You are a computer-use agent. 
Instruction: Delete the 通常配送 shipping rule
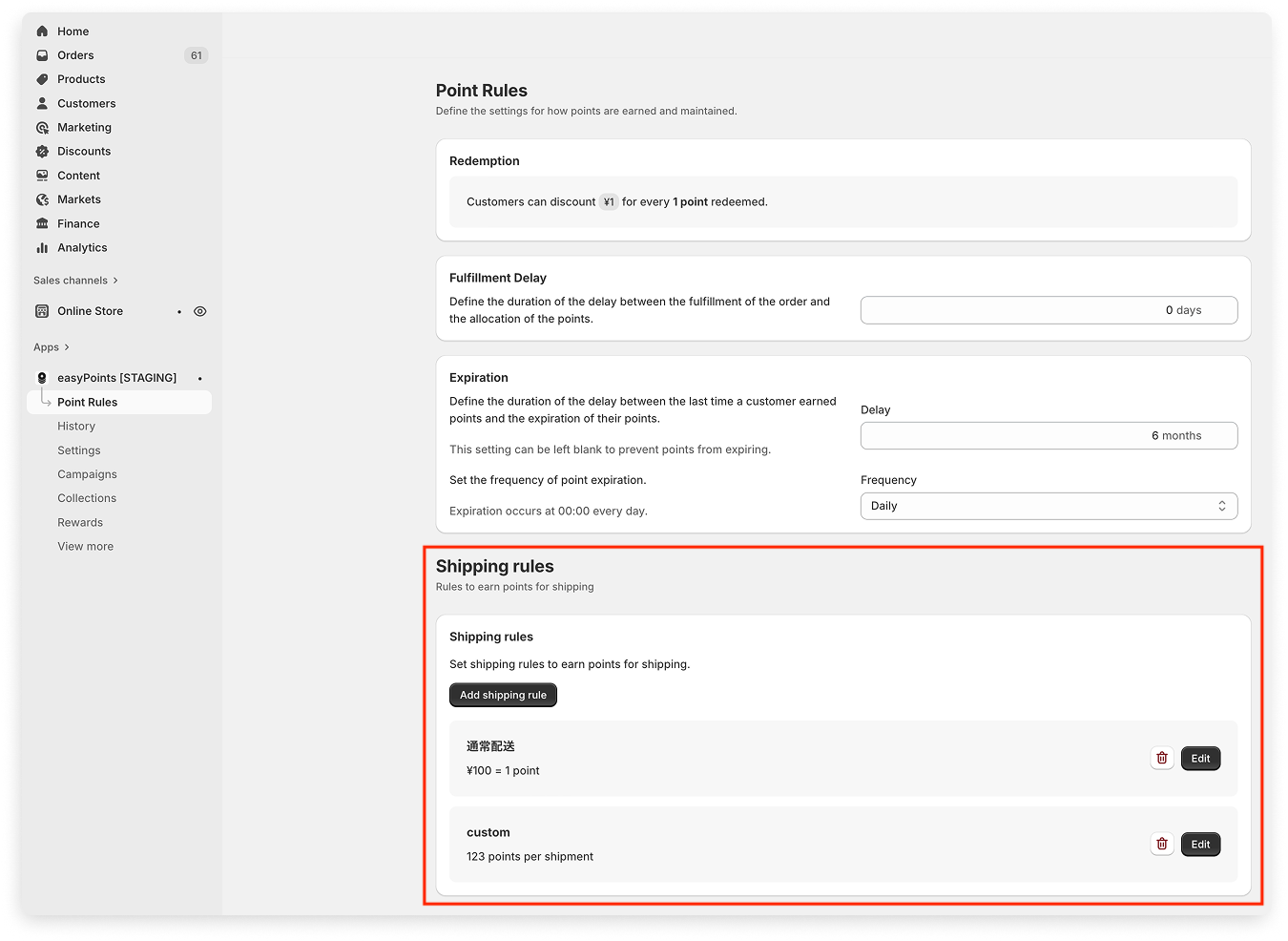point(1161,759)
